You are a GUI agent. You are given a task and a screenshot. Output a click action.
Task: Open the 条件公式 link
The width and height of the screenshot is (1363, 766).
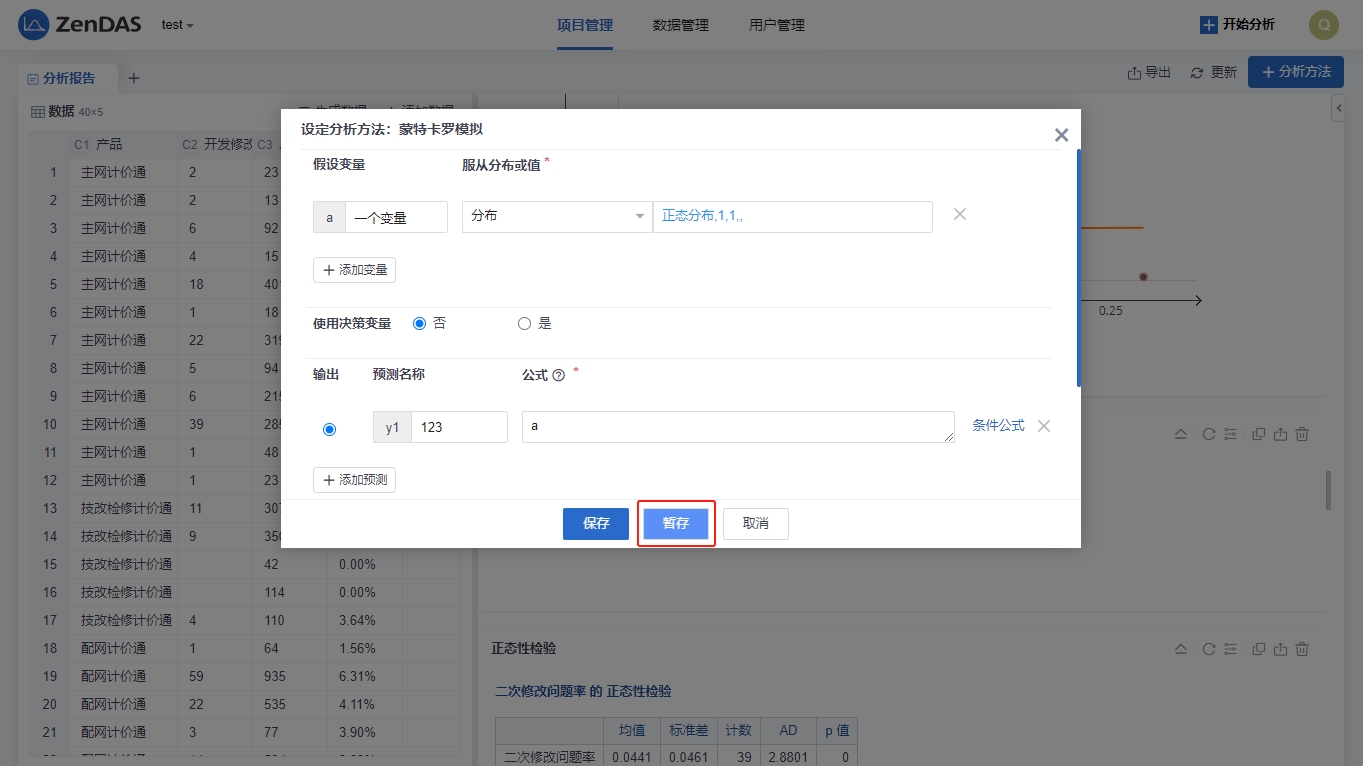(998, 426)
